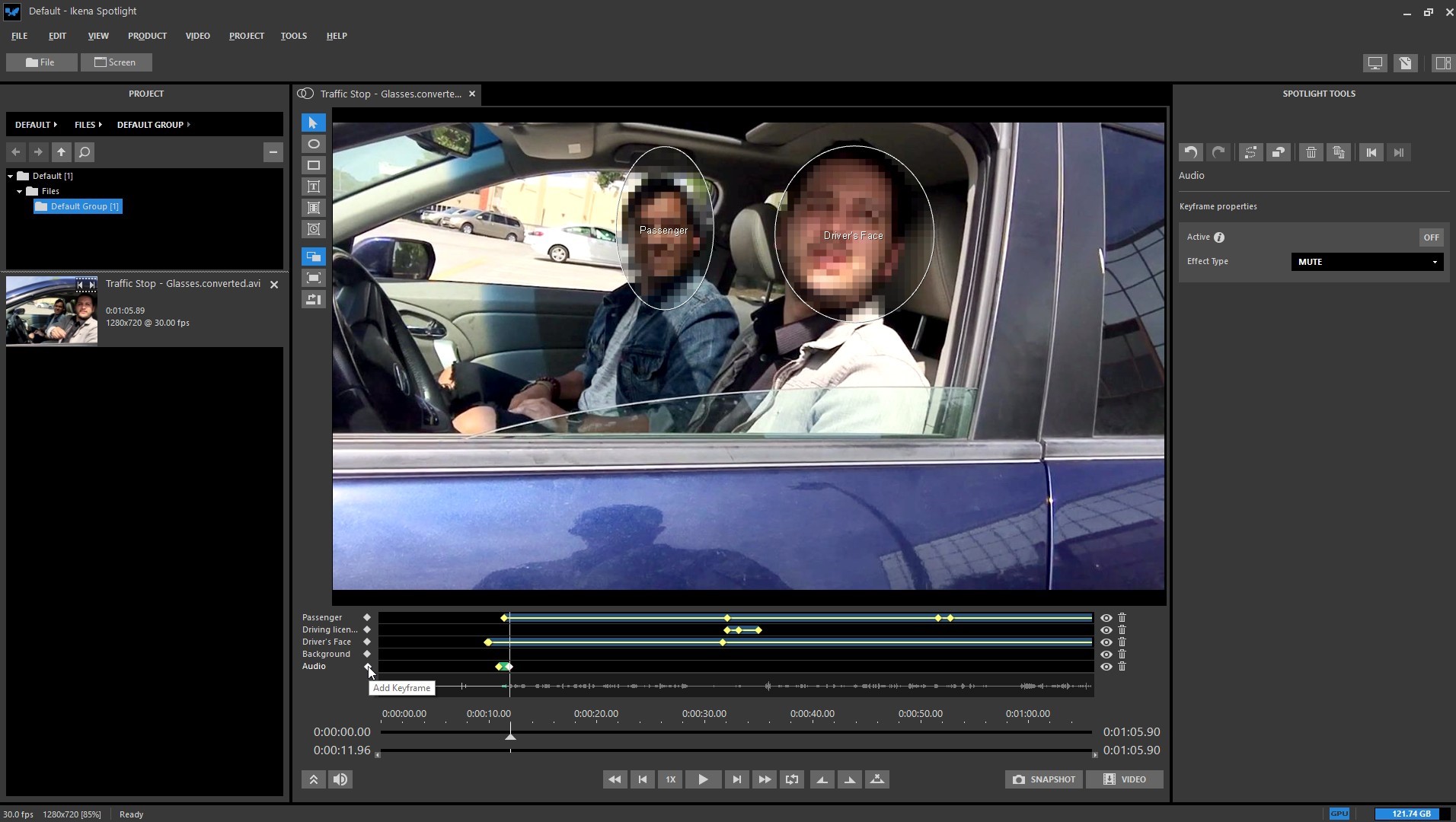This screenshot has height=822, width=1456.
Task: Open the Effect Type MUTE dropdown
Action: click(1367, 262)
